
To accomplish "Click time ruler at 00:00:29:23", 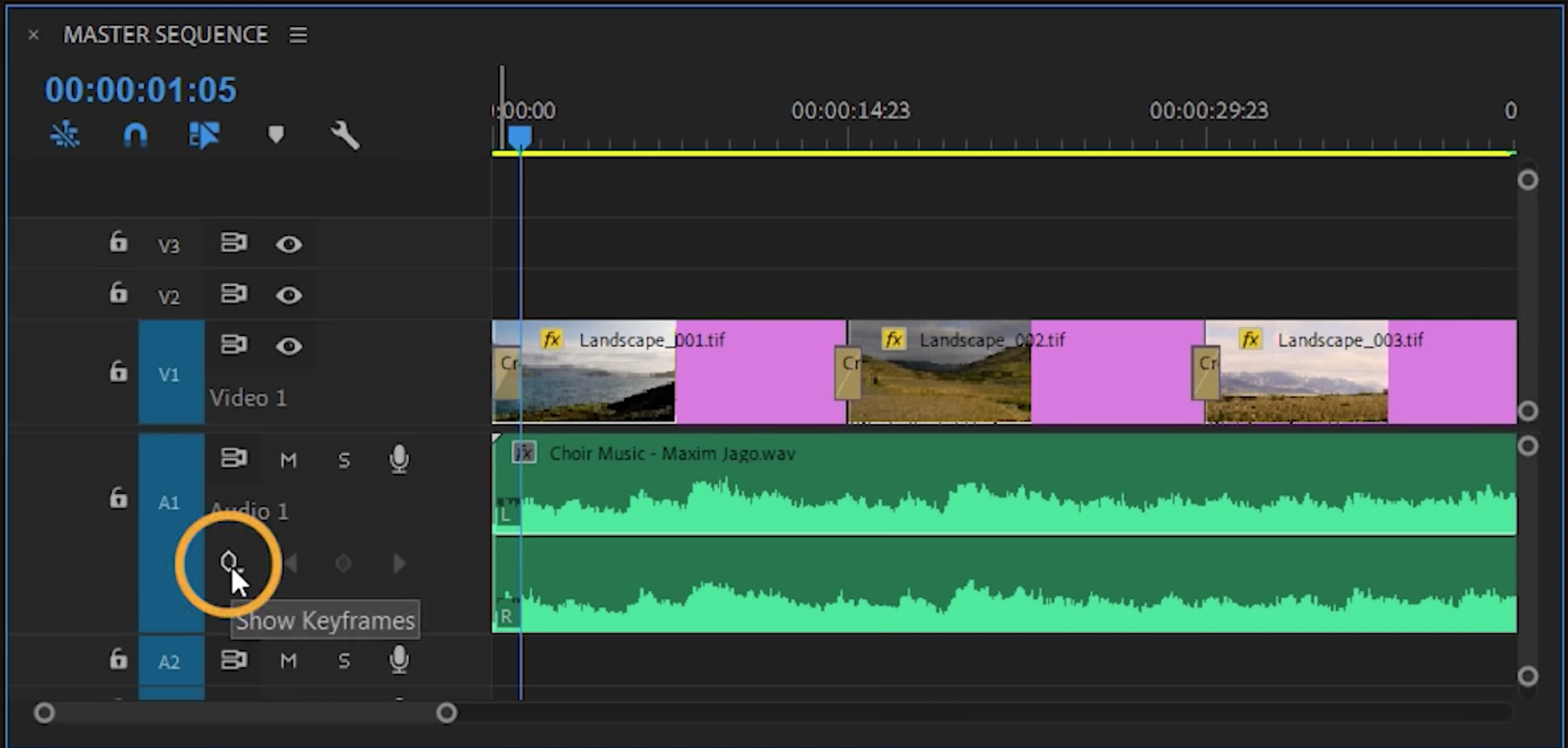I will click(x=1208, y=110).
